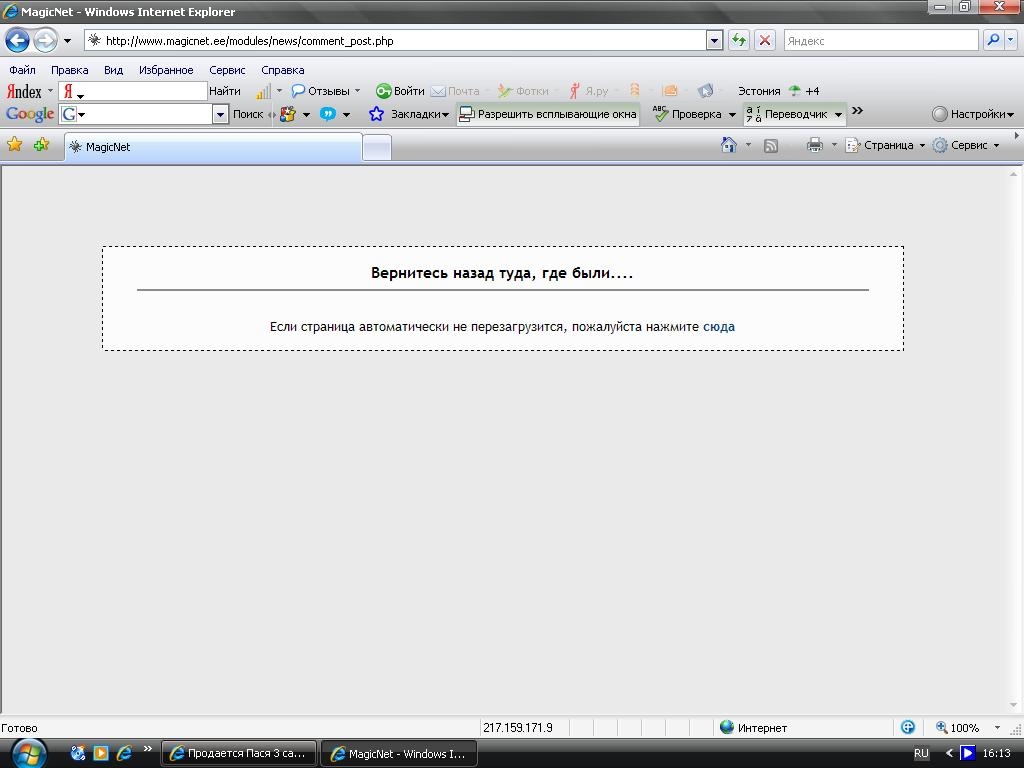Click the Favorites star icon
This screenshot has height=768, width=1024.
(14, 144)
